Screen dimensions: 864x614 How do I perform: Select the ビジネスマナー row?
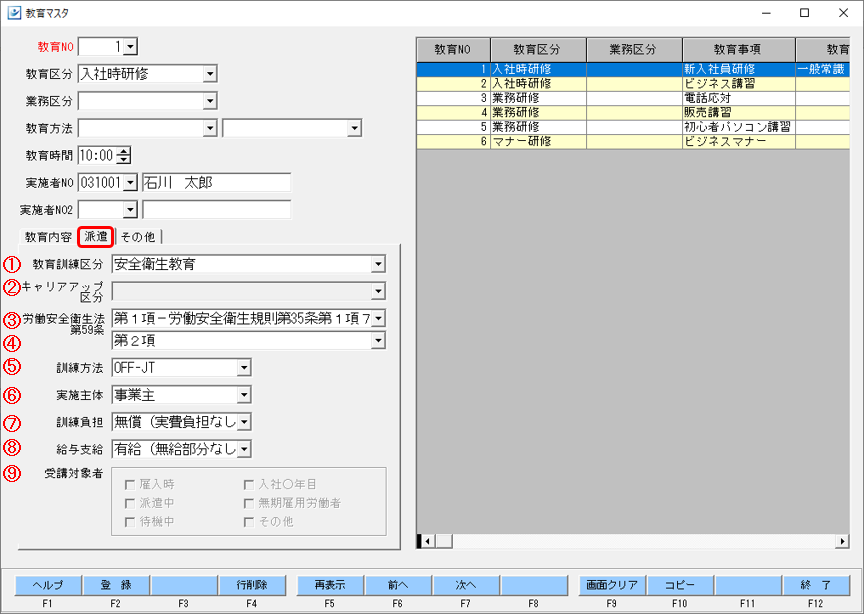point(633,142)
